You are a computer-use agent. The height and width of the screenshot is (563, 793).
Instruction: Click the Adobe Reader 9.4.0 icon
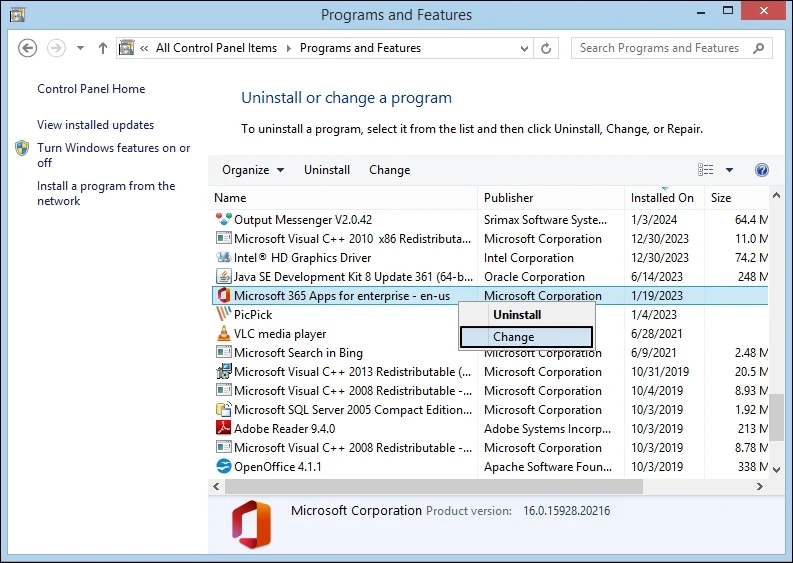(224, 428)
